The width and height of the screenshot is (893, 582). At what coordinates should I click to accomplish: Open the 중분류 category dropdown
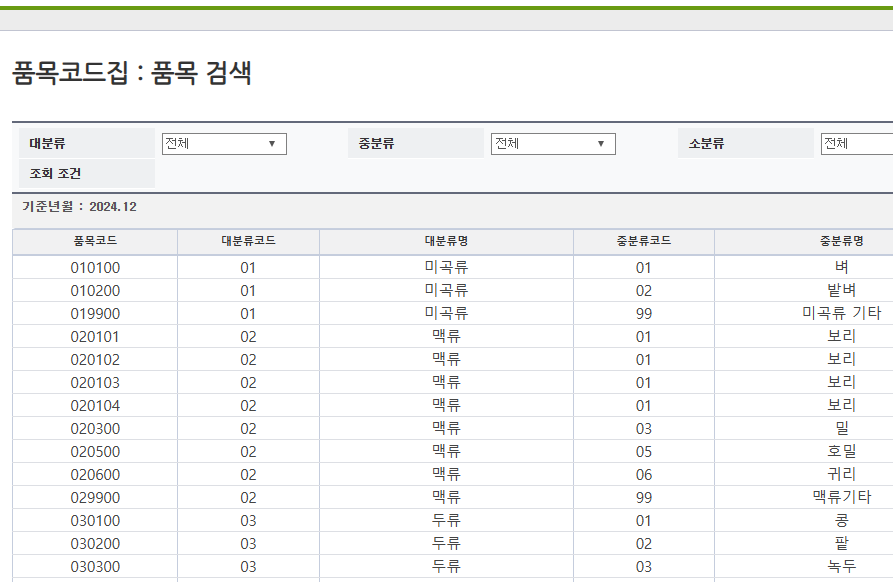pyautogui.click(x=553, y=143)
